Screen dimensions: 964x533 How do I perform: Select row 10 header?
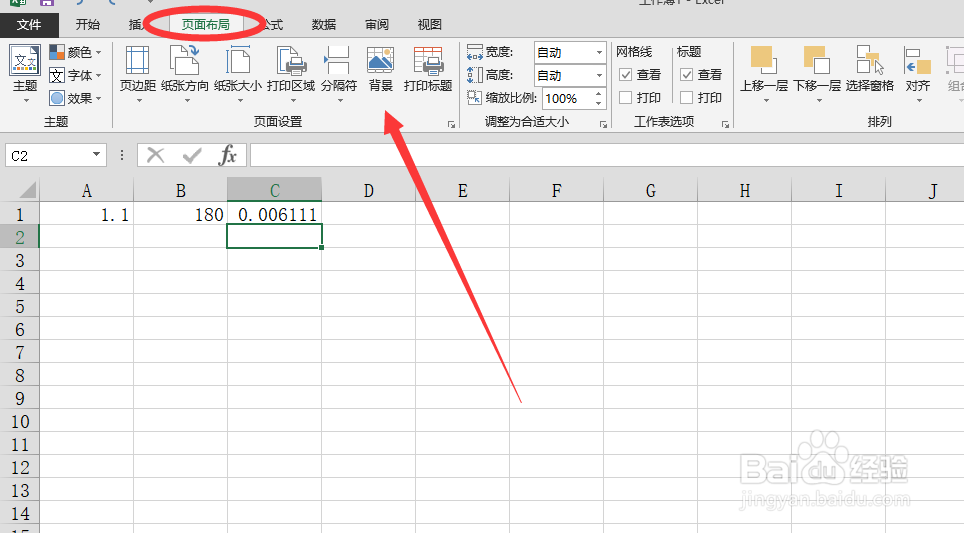[x=20, y=421]
